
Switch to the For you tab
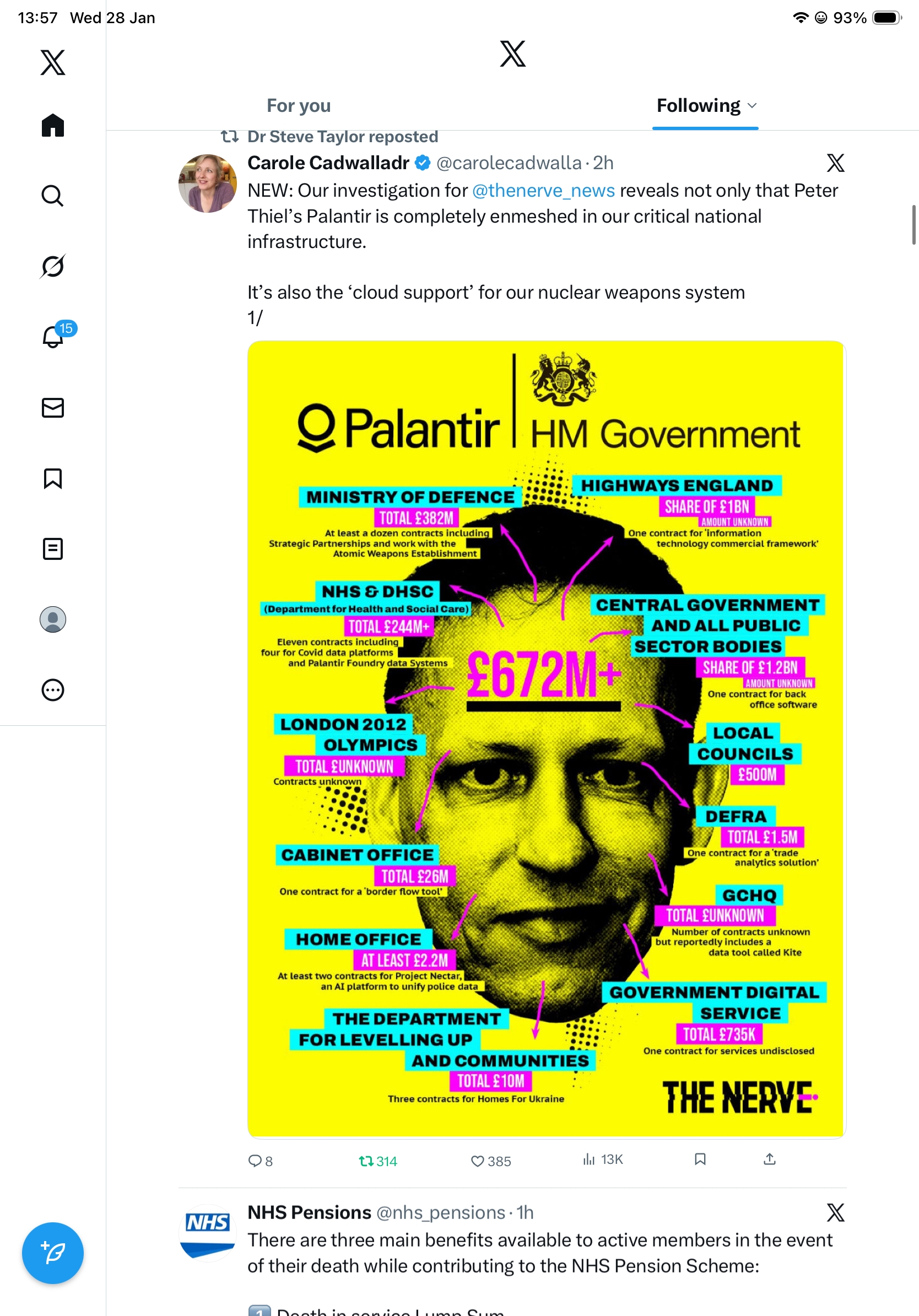pyautogui.click(x=299, y=105)
